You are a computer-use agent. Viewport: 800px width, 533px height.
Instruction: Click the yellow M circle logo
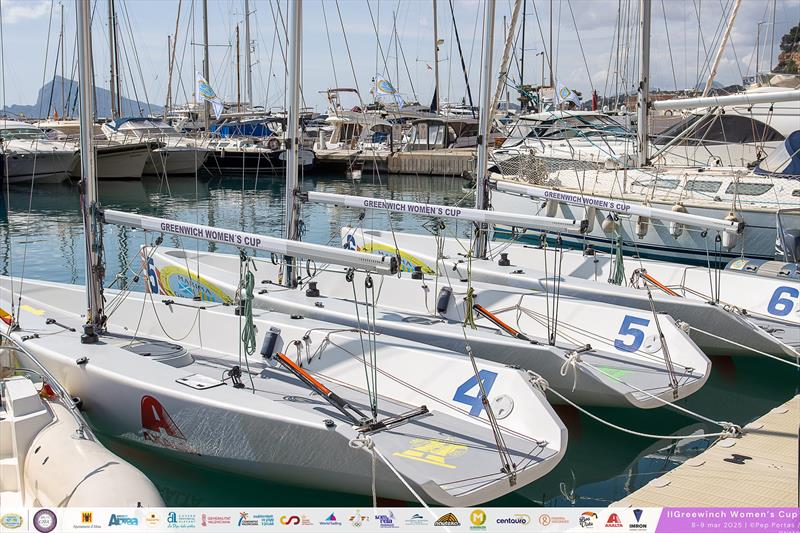[x=478, y=519]
